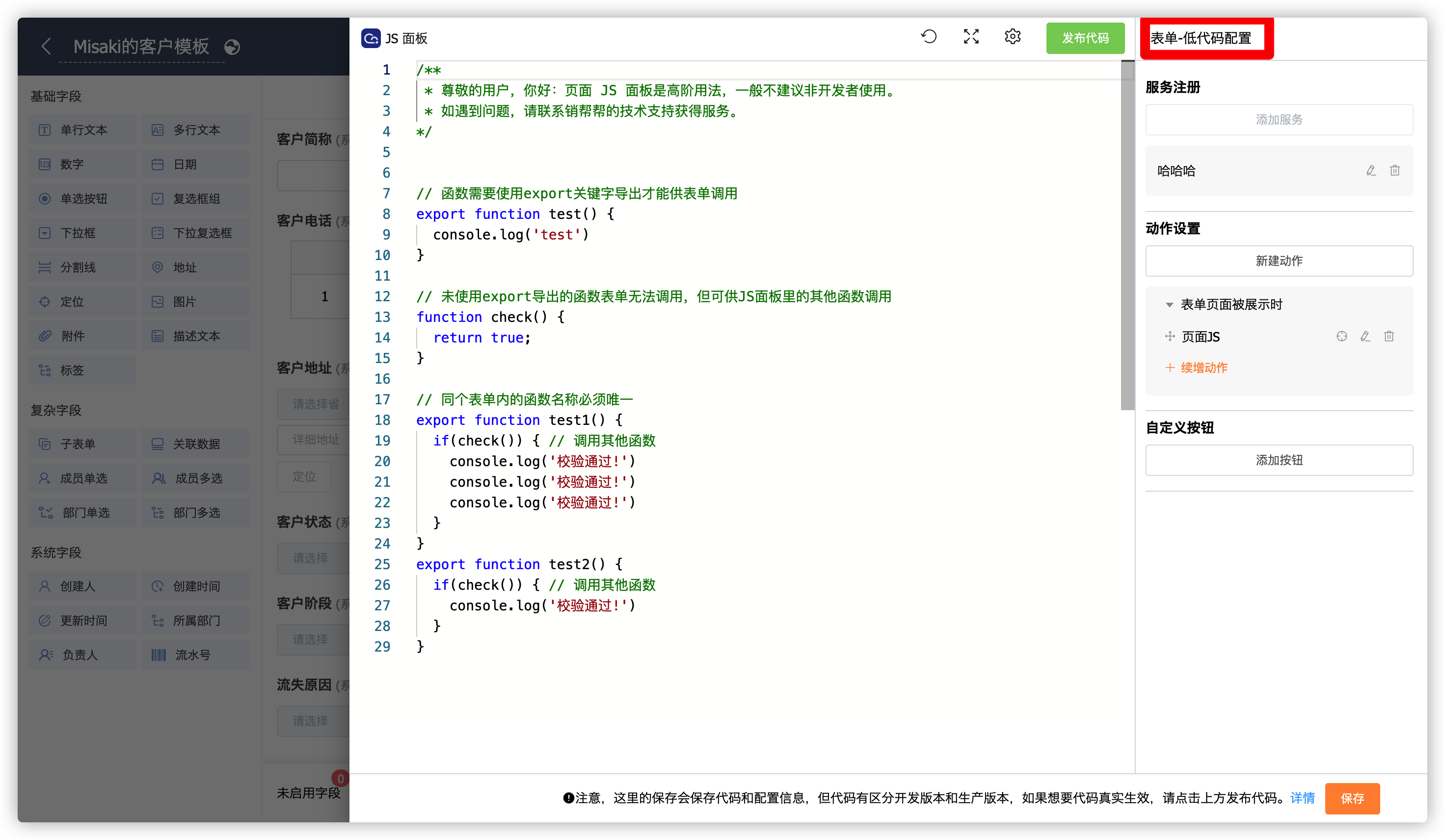Click the target icon on 页面JS row
The image size is (1445, 840).
pyautogui.click(x=1341, y=337)
